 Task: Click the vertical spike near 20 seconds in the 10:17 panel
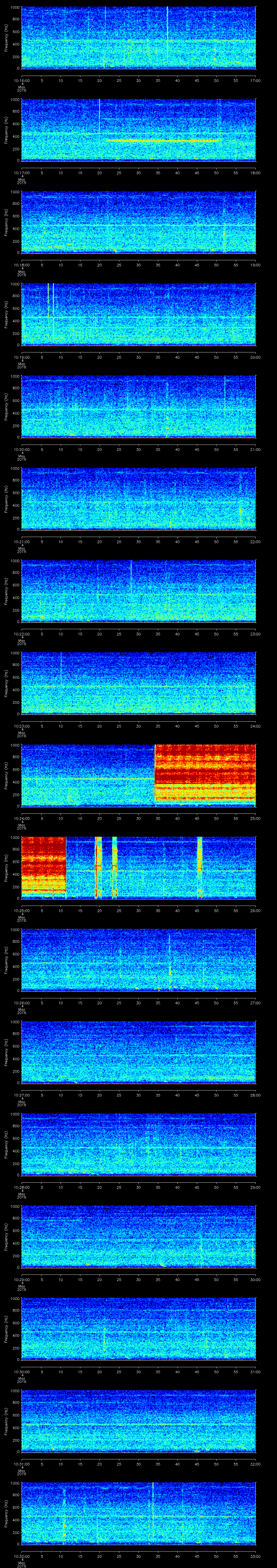99,116
